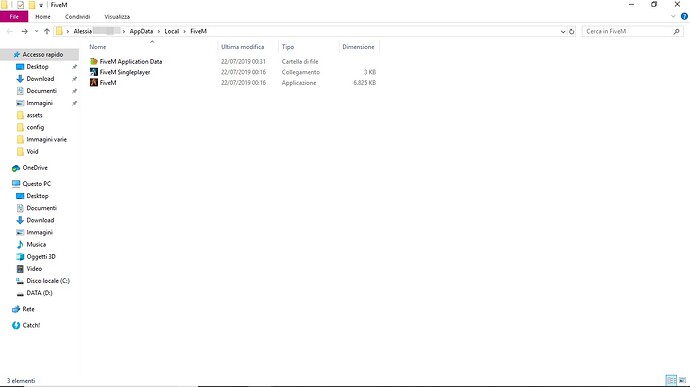Switch to details view layout icon

pyautogui.click(x=671, y=380)
